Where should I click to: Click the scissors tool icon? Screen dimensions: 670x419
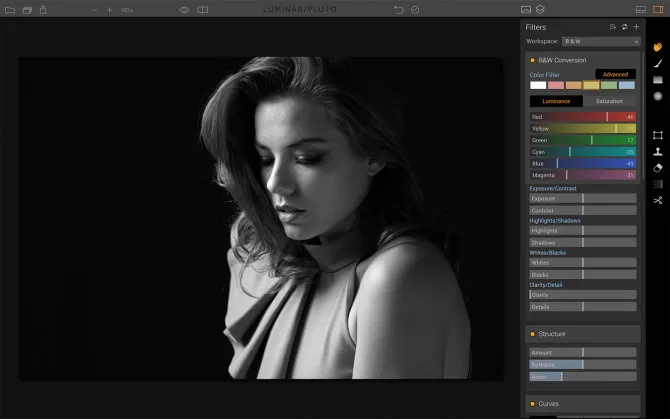point(658,200)
